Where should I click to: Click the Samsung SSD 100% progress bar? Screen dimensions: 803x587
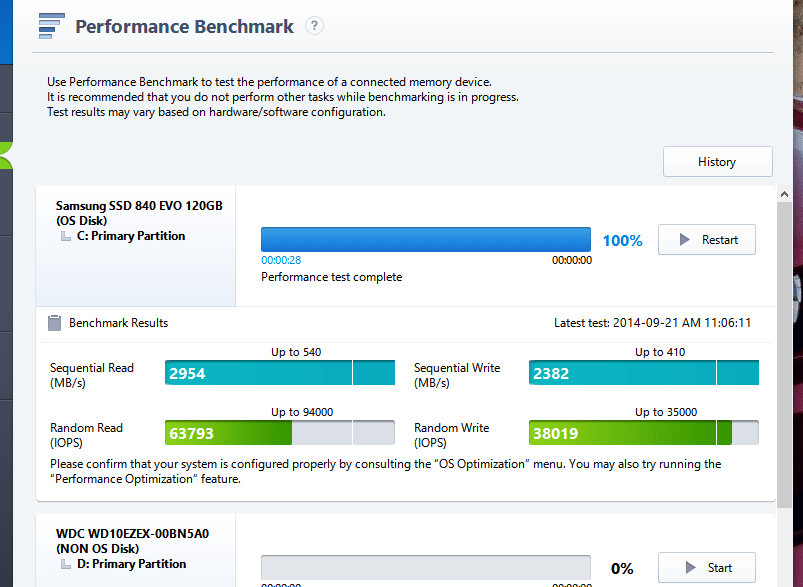pos(426,240)
